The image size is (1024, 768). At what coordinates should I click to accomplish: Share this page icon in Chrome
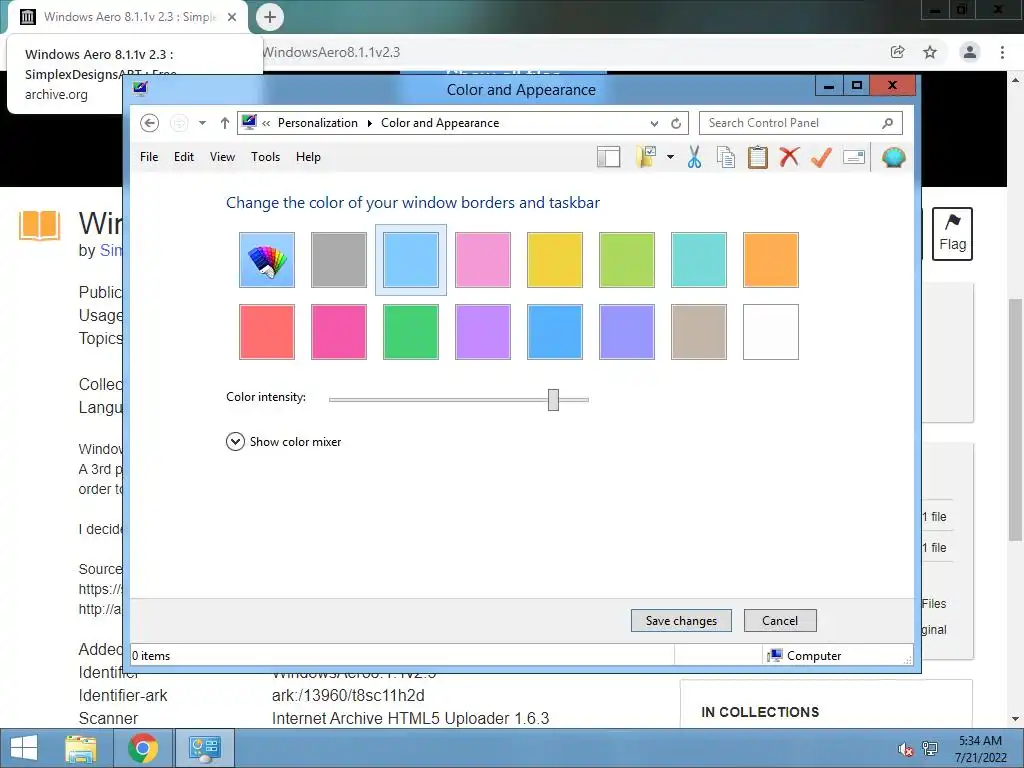pyautogui.click(x=898, y=52)
